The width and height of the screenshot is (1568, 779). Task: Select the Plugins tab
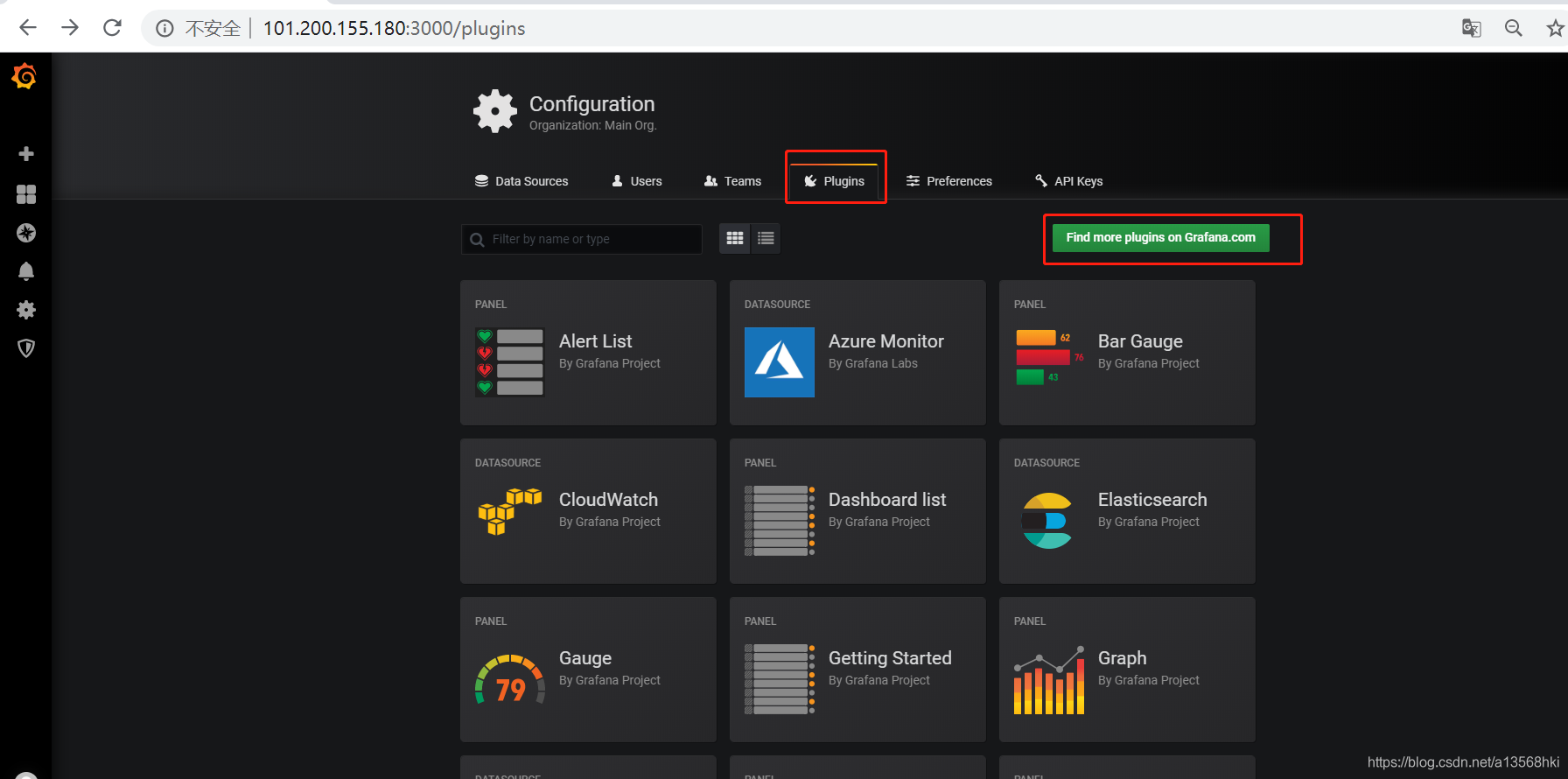click(835, 181)
